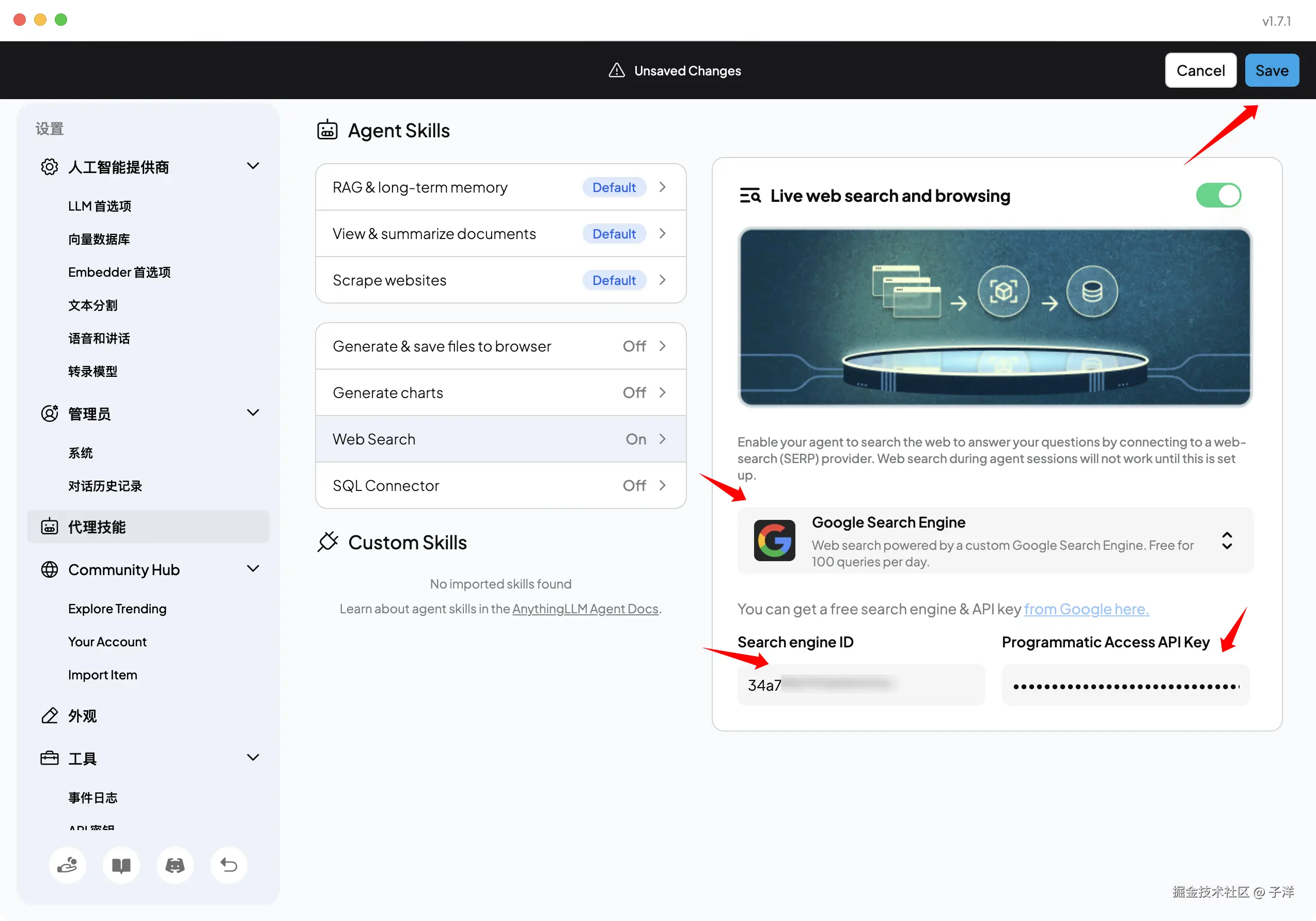Click the Google logo icon
The height and width of the screenshot is (921, 1316).
(774, 540)
